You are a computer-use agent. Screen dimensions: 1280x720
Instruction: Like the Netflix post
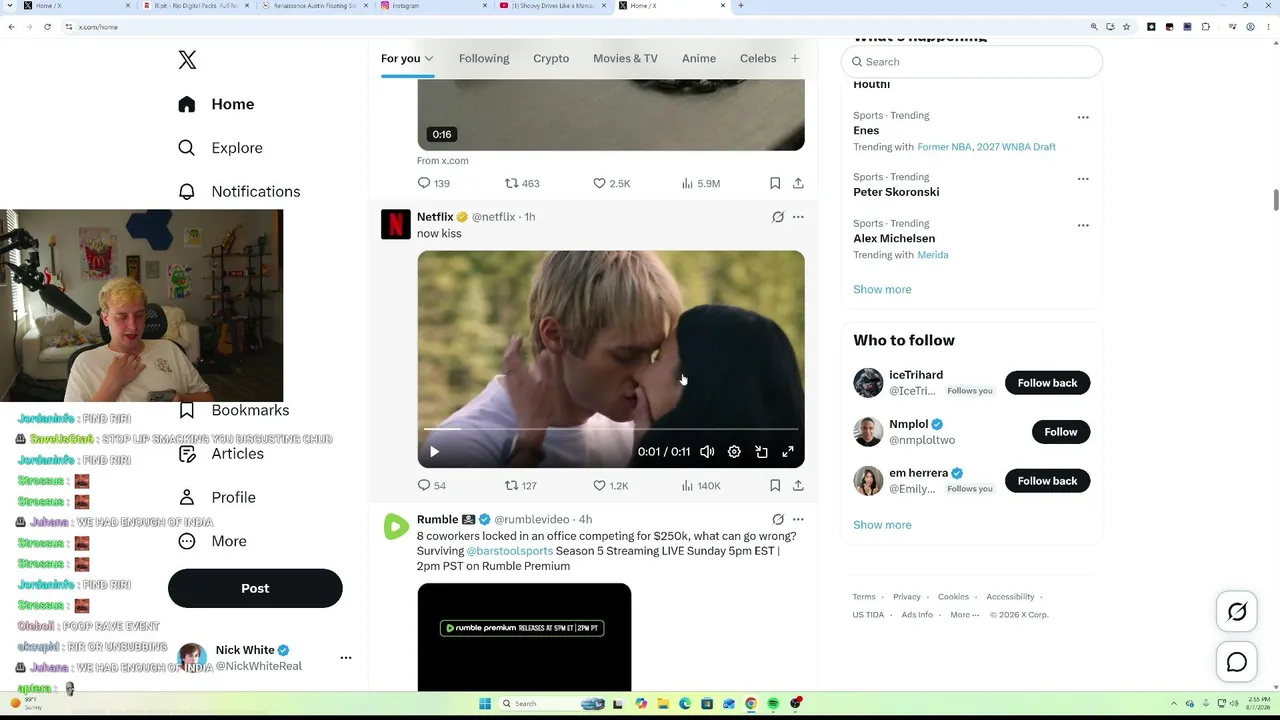[611, 485]
